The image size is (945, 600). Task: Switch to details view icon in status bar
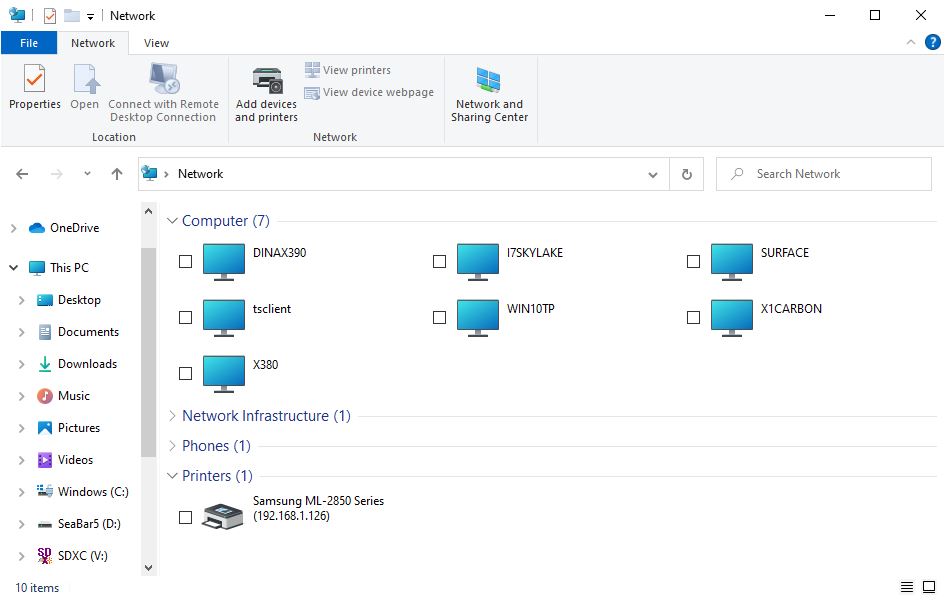tap(906, 587)
